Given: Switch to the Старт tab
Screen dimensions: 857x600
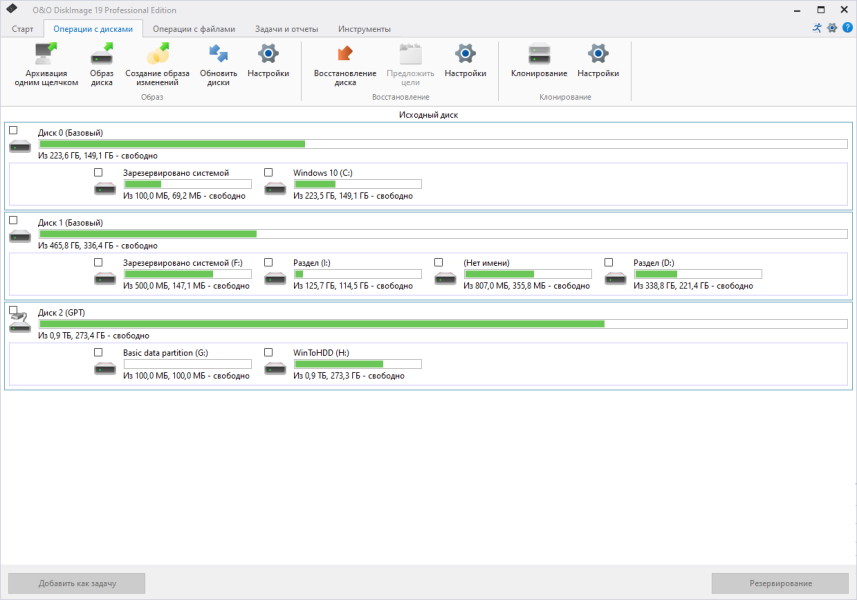Looking at the screenshot, I should click(22, 29).
